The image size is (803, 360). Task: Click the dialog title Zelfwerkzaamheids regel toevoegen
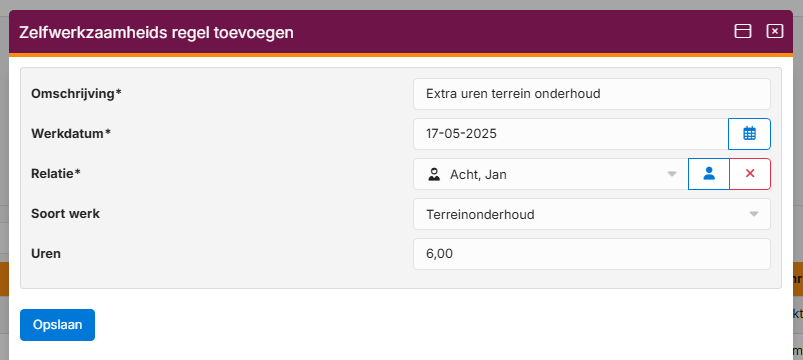(x=156, y=33)
